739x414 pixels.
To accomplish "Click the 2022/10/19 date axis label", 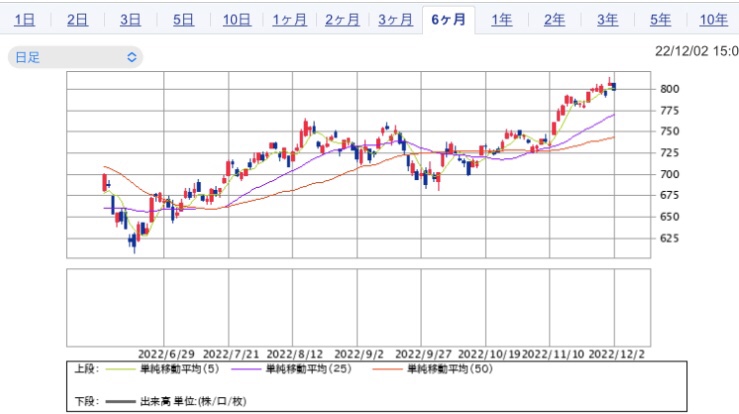I will [489, 354].
